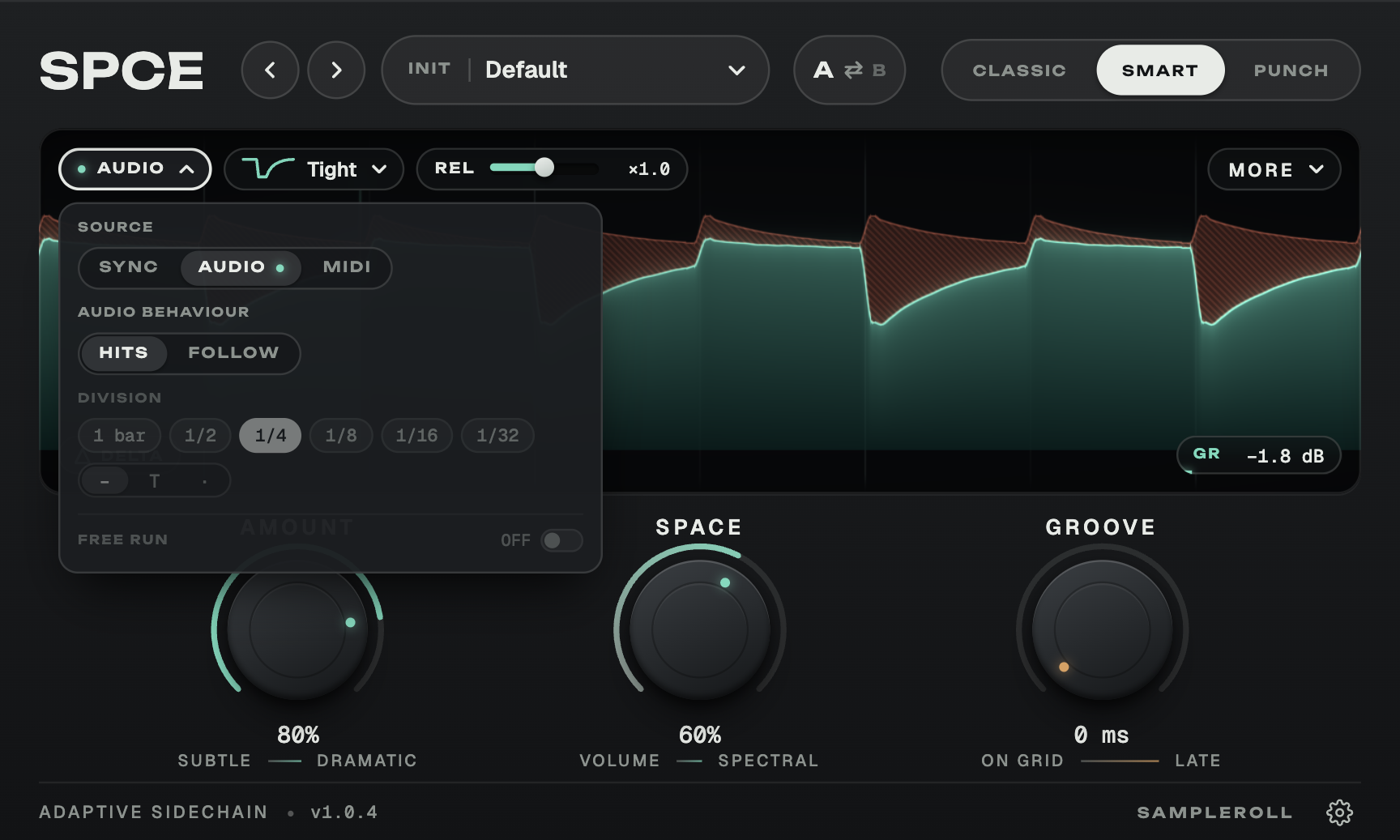Choose HITS audio behaviour
Viewport: 1400px width, 840px height.
pos(124,353)
